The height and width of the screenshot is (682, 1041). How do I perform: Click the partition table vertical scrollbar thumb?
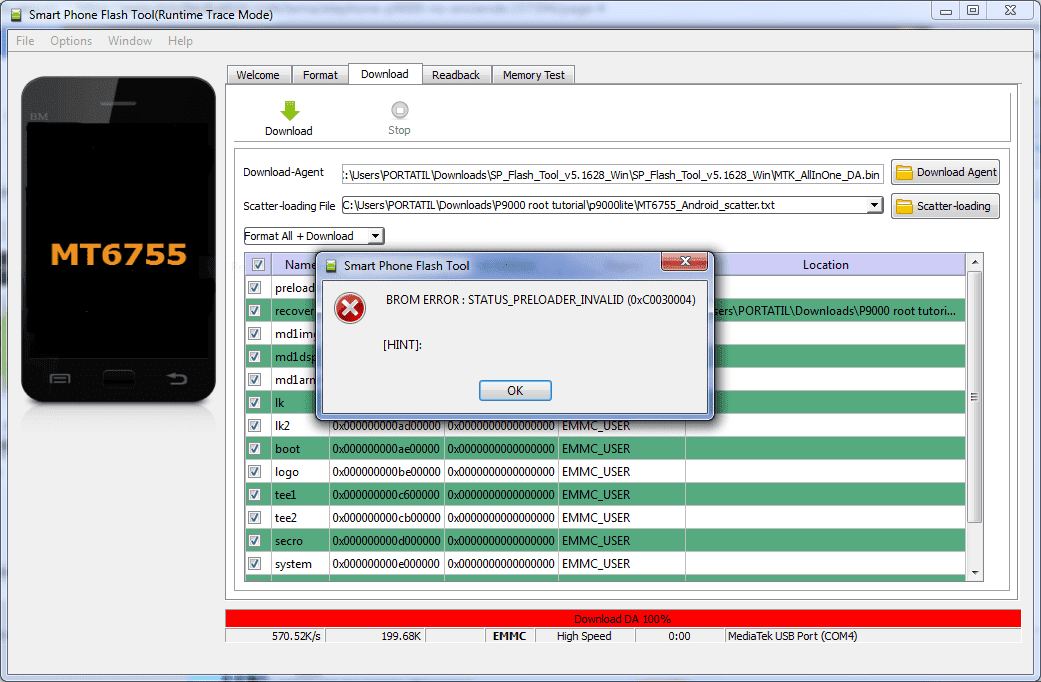tap(975, 397)
